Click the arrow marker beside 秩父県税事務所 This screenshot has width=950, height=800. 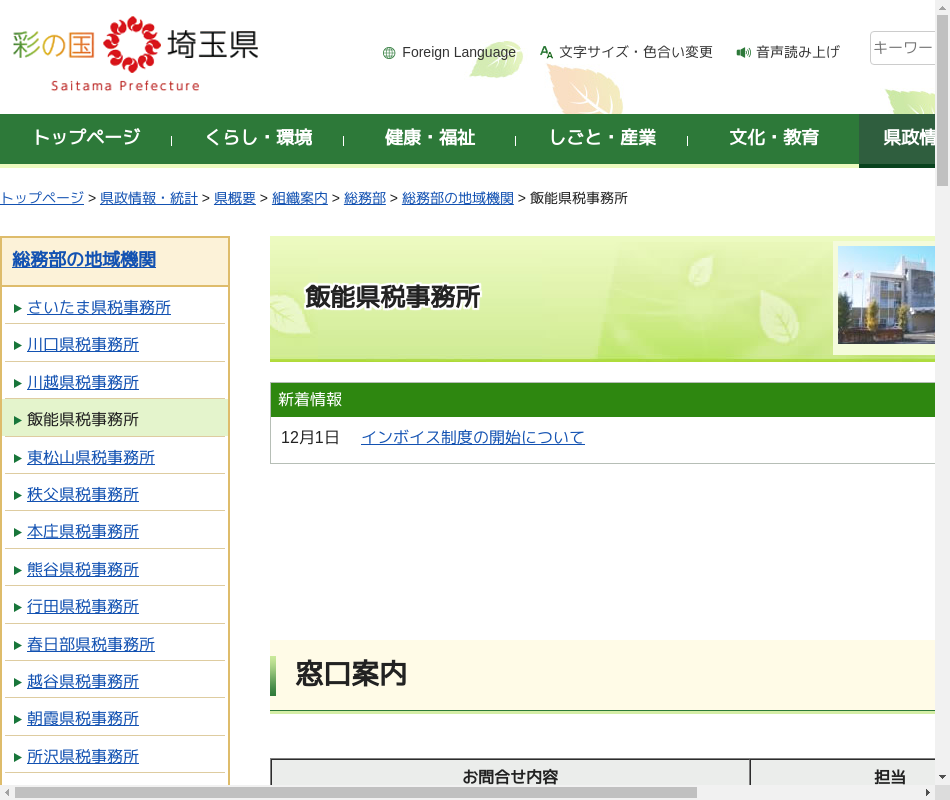click(x=18, y=495)
